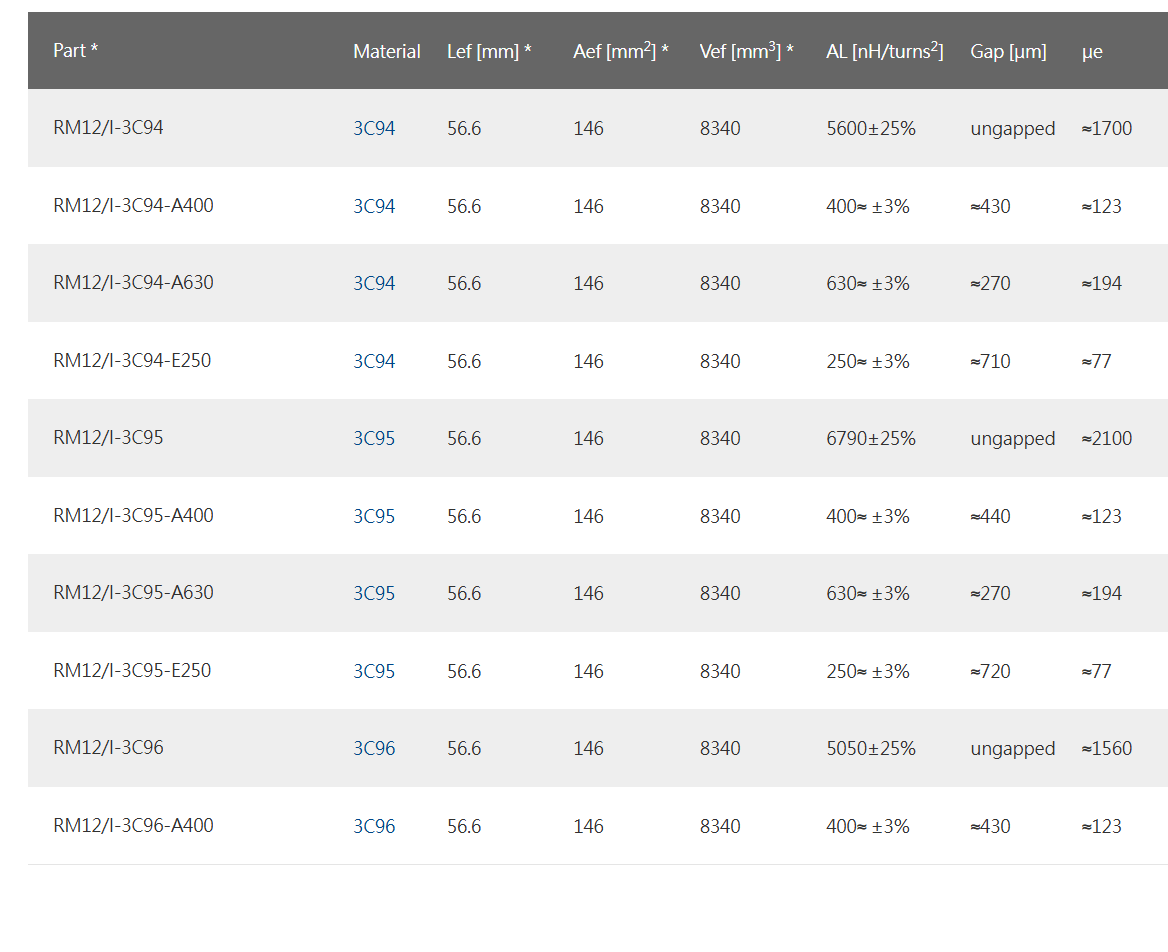This screenshot has height=952, width=1168.
Task: Click the RM12/I-3C96 part name cell
Action: click(108, 748)
